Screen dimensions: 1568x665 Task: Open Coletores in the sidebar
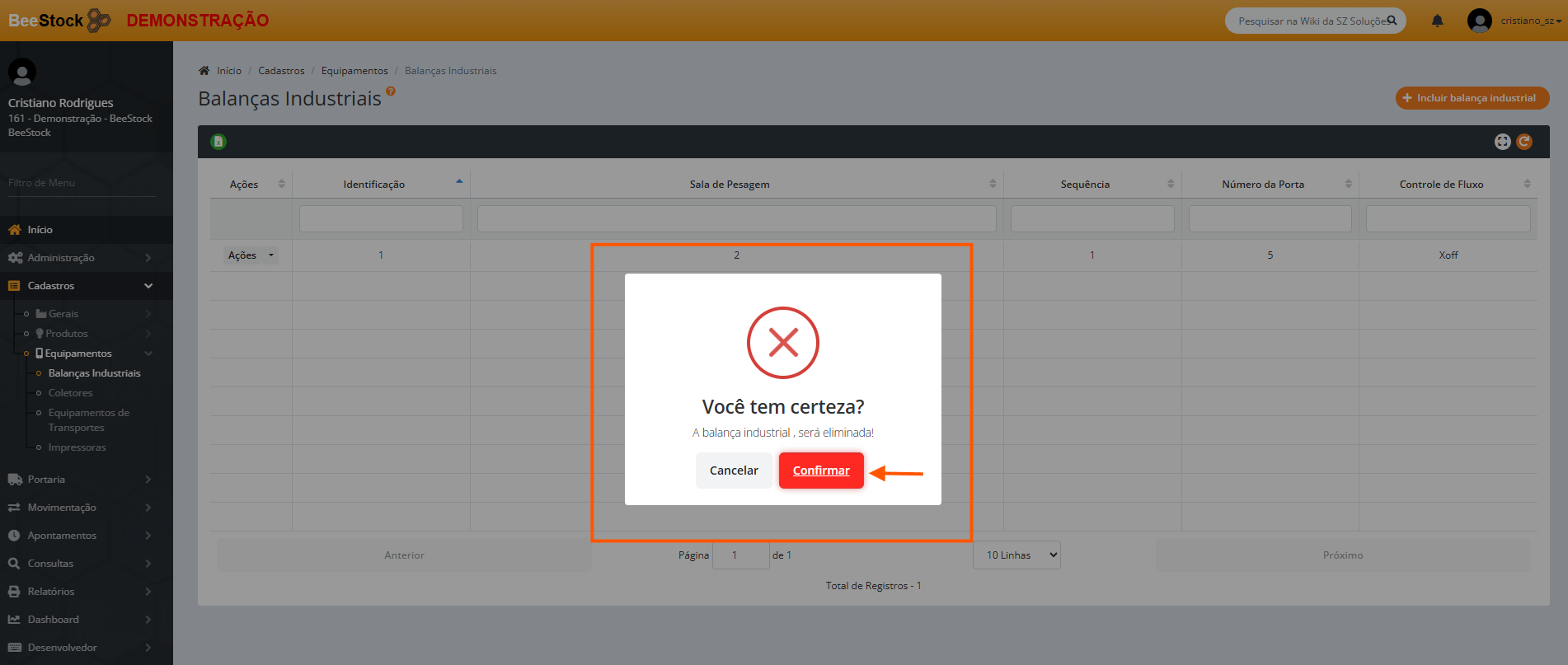tap(70, 393)
